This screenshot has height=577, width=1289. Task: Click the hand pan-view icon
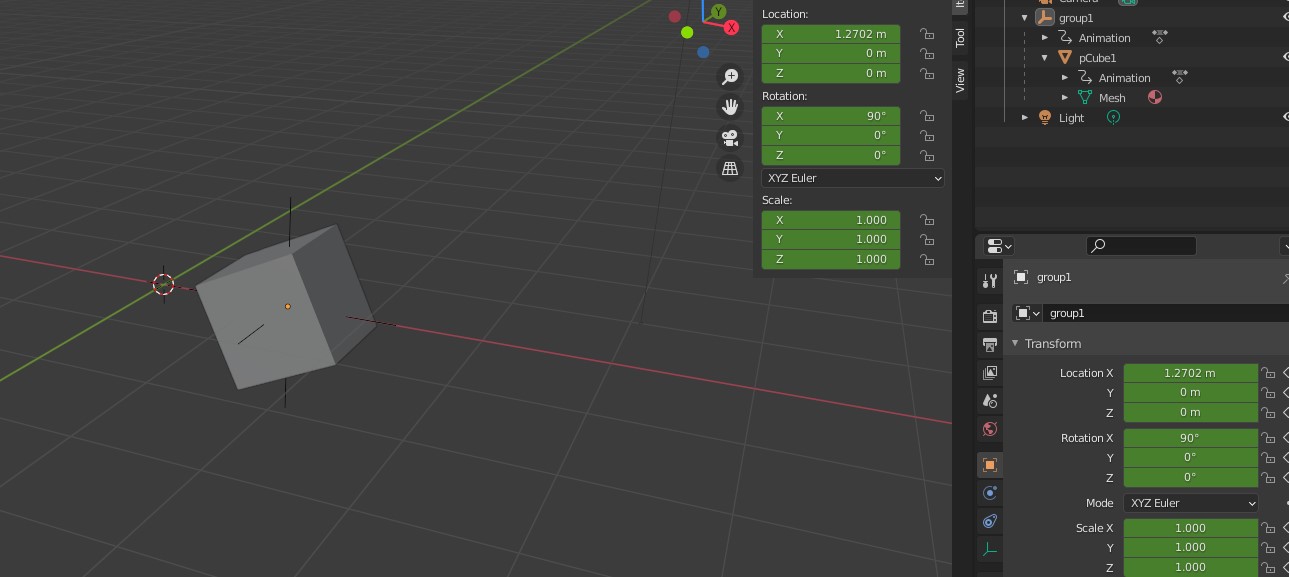point(730,107)
